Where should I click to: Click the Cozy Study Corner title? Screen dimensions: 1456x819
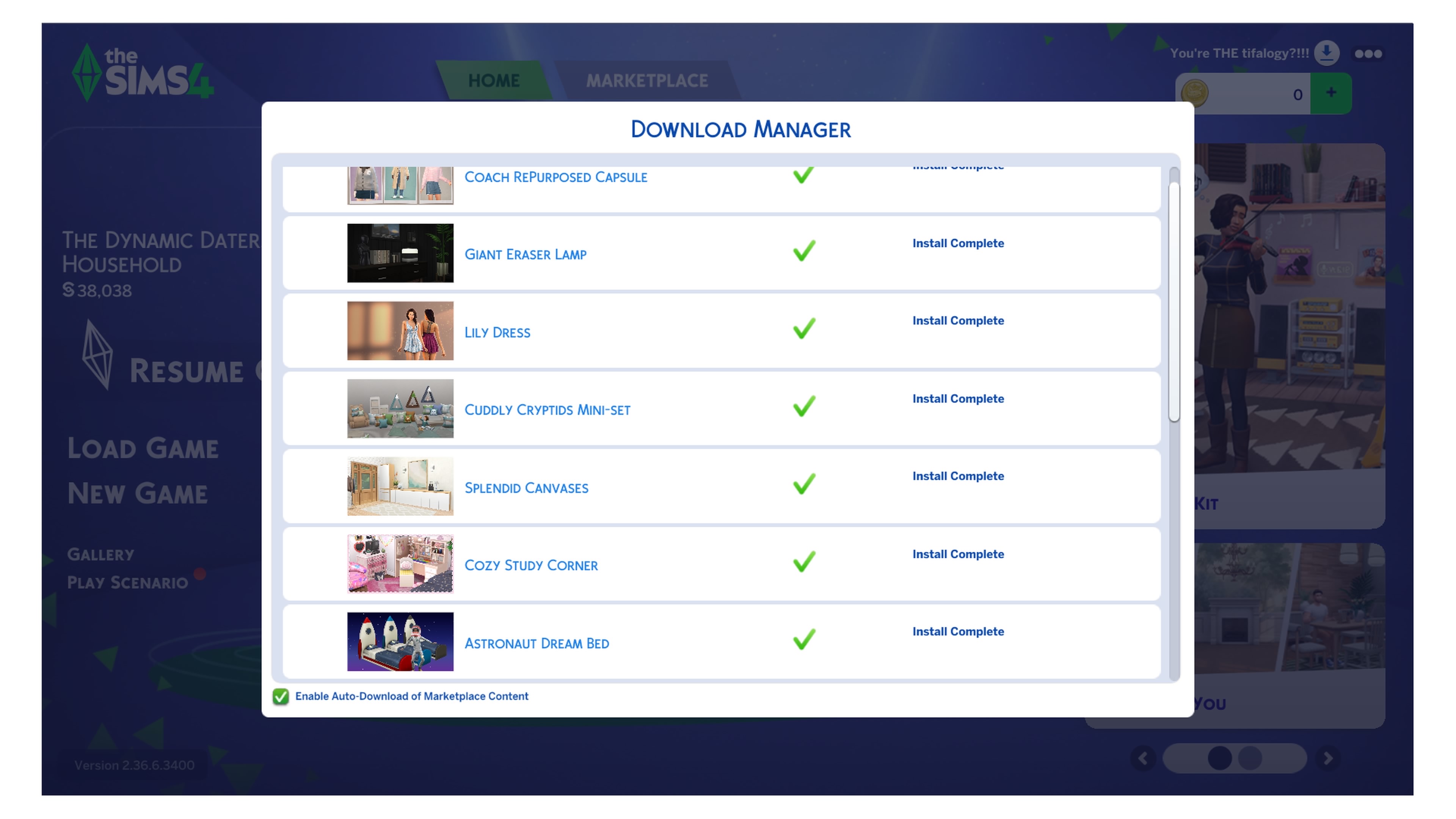(531, 565)
